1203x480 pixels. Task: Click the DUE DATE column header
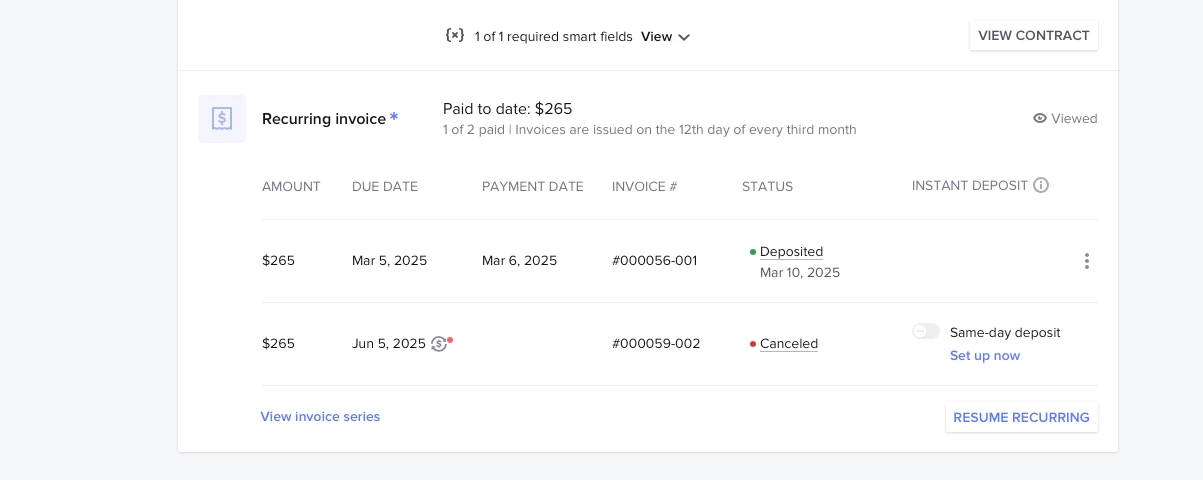pos(385,186)
